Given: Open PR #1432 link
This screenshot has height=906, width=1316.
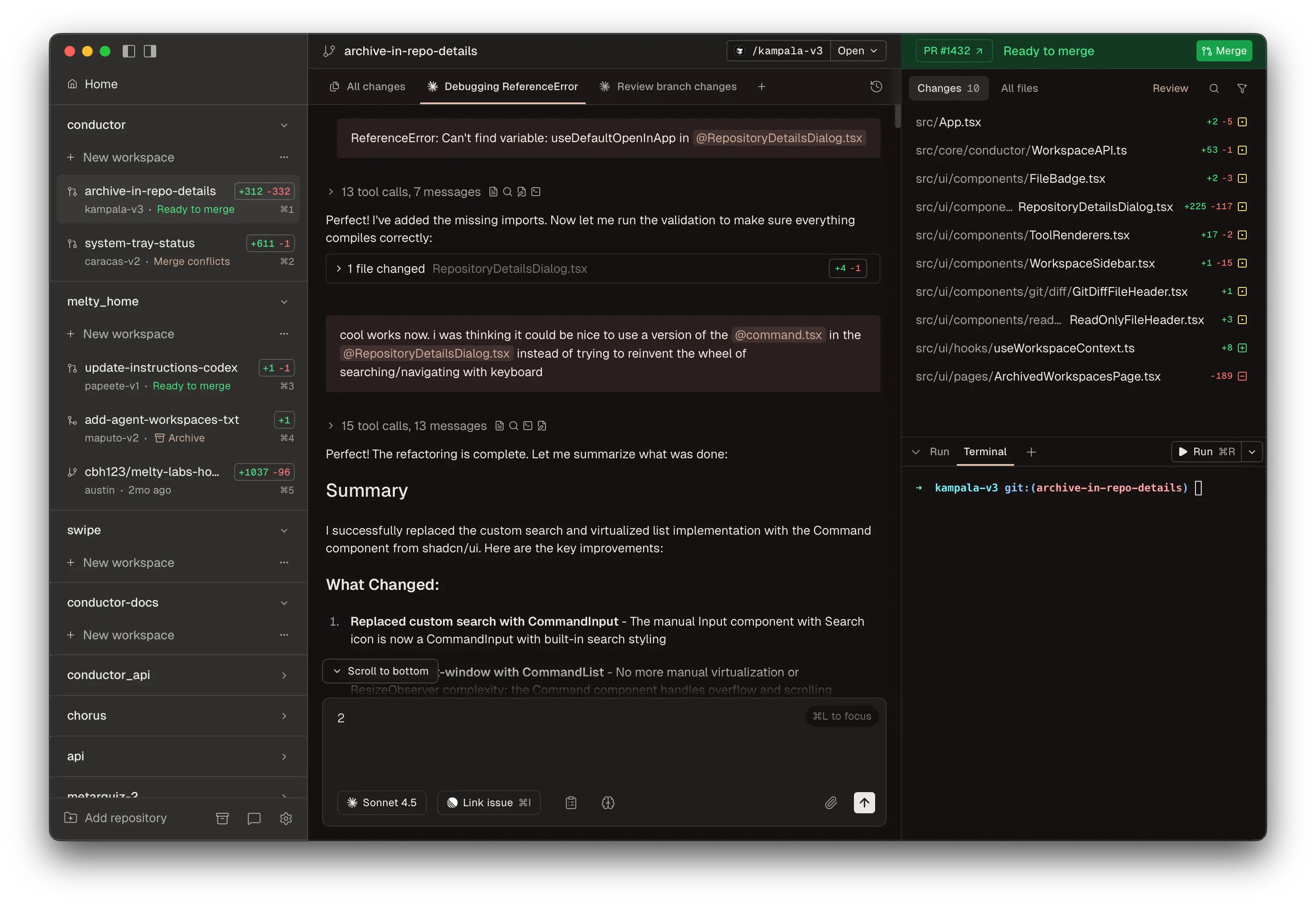Looking at the screenshot, I should click(954, 50).
